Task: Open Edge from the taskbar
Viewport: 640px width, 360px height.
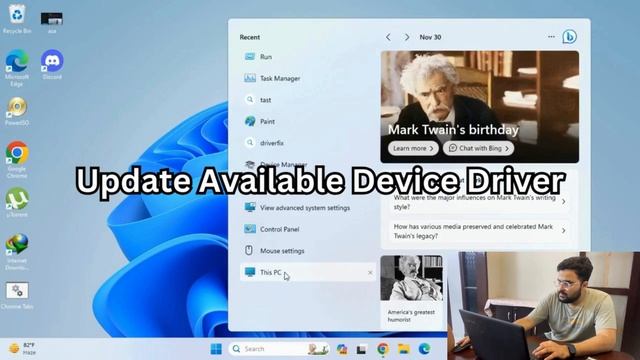Action: (x=424, y=349)
